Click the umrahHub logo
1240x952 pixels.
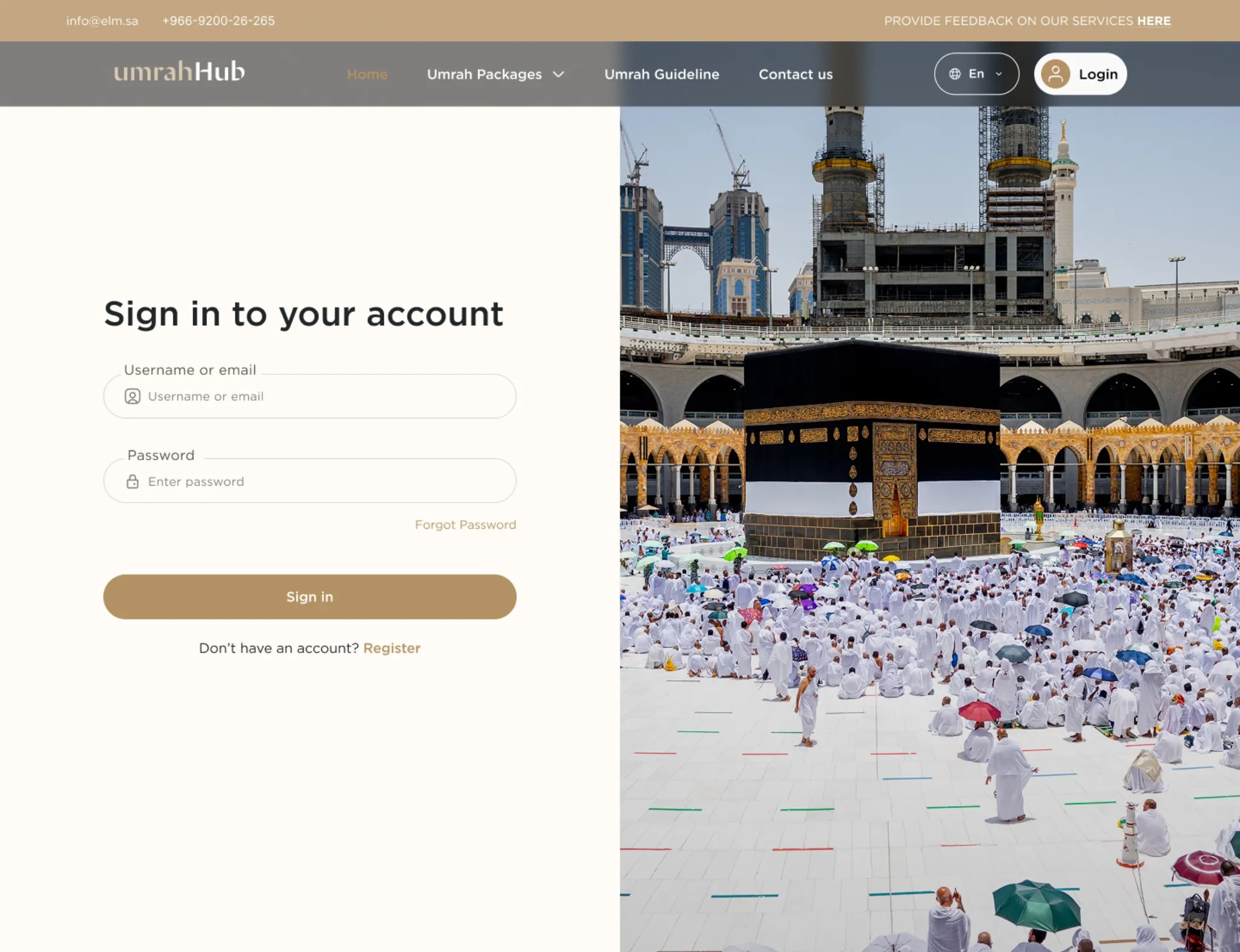[179, 71]
